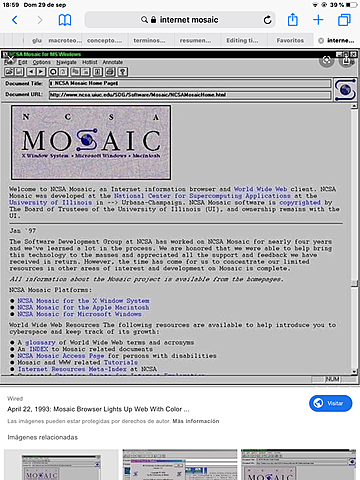This screenshot has width=360, height=480.
Task: Open a new tab with plus icon
Action: coord(318,20)
